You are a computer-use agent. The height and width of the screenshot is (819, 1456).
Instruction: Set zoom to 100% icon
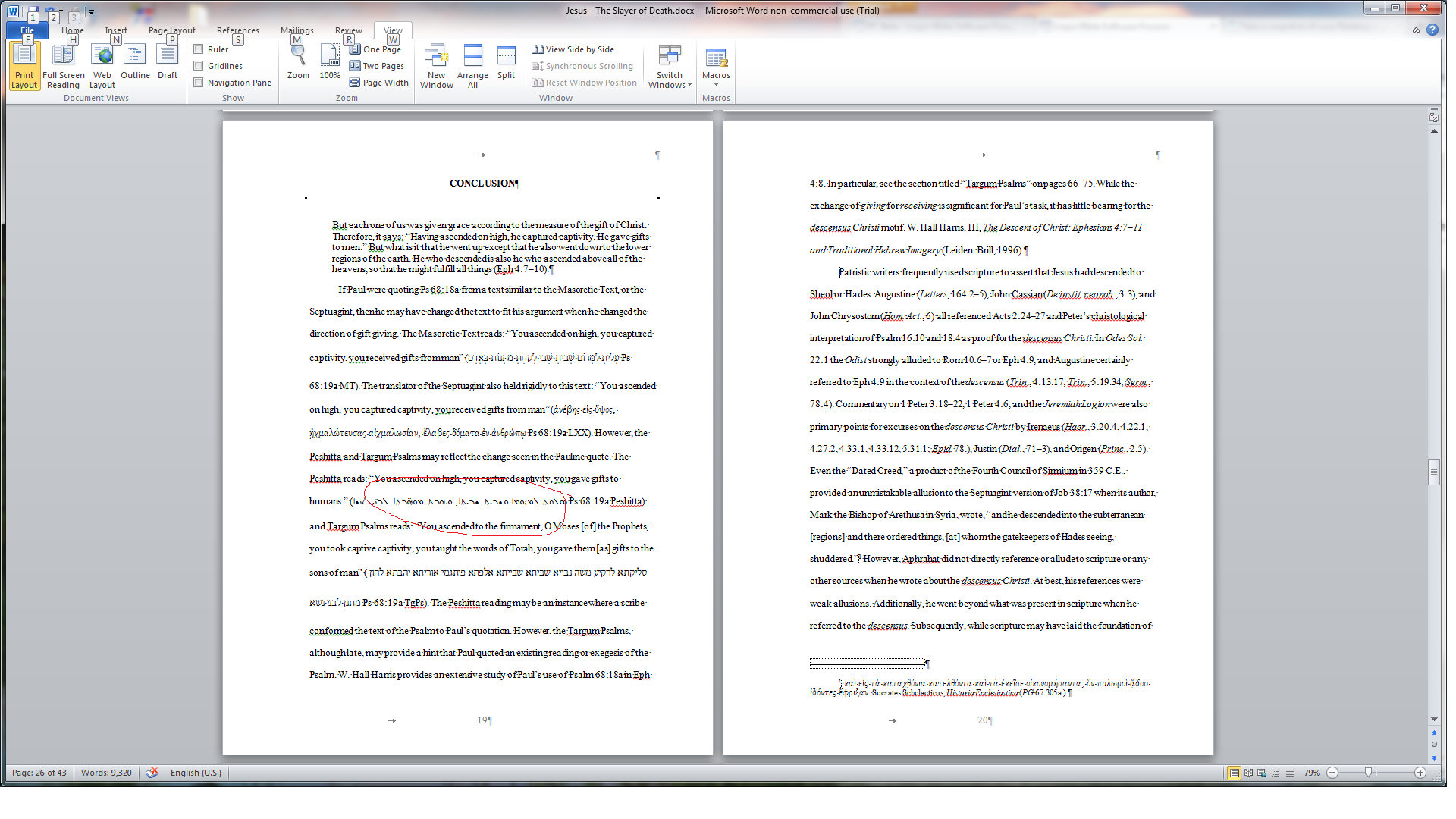point(330,57)
